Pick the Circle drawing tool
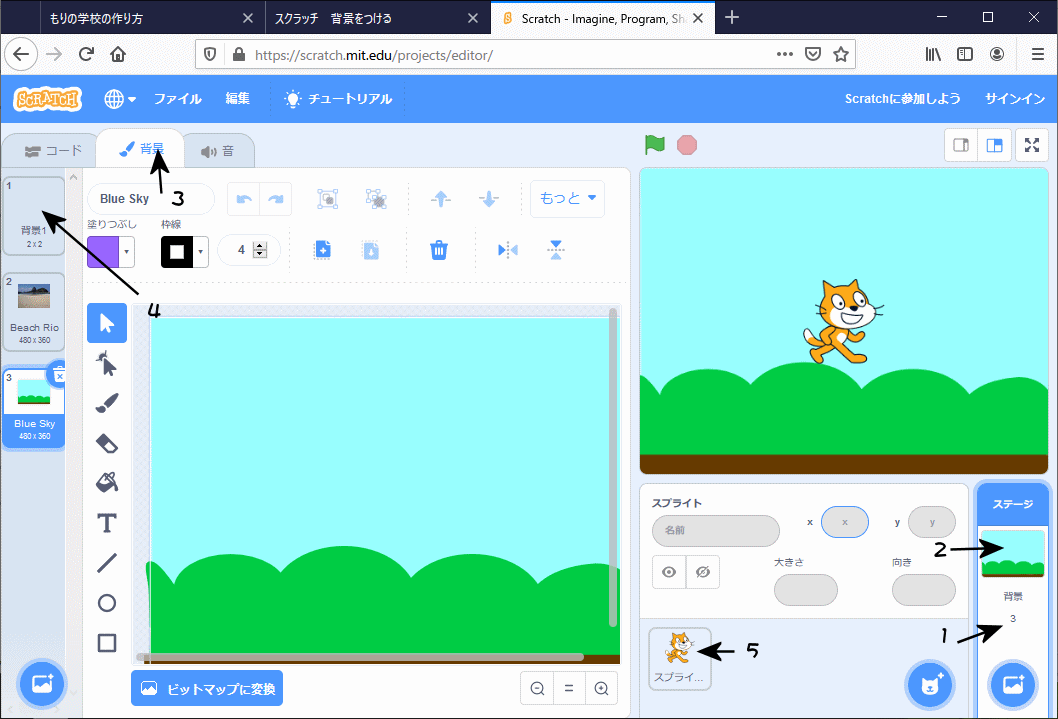 [x=107, y=603]
